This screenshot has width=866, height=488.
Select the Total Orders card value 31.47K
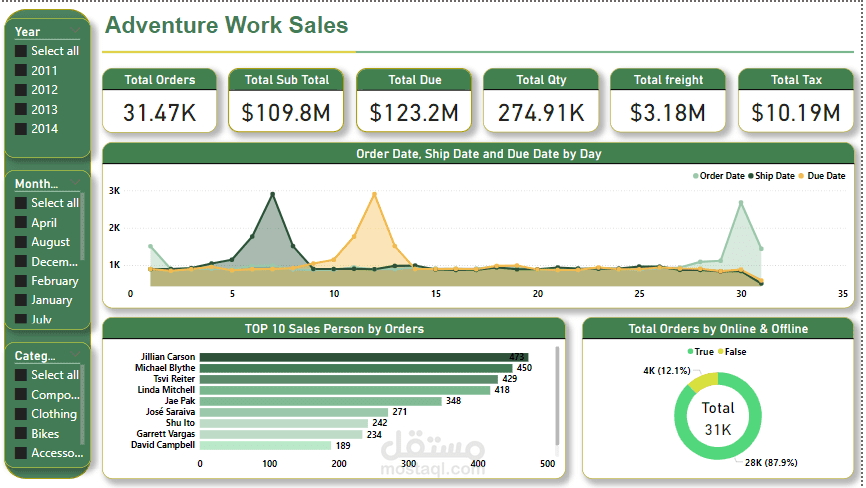pyautogui.click(x=160, y=113)
